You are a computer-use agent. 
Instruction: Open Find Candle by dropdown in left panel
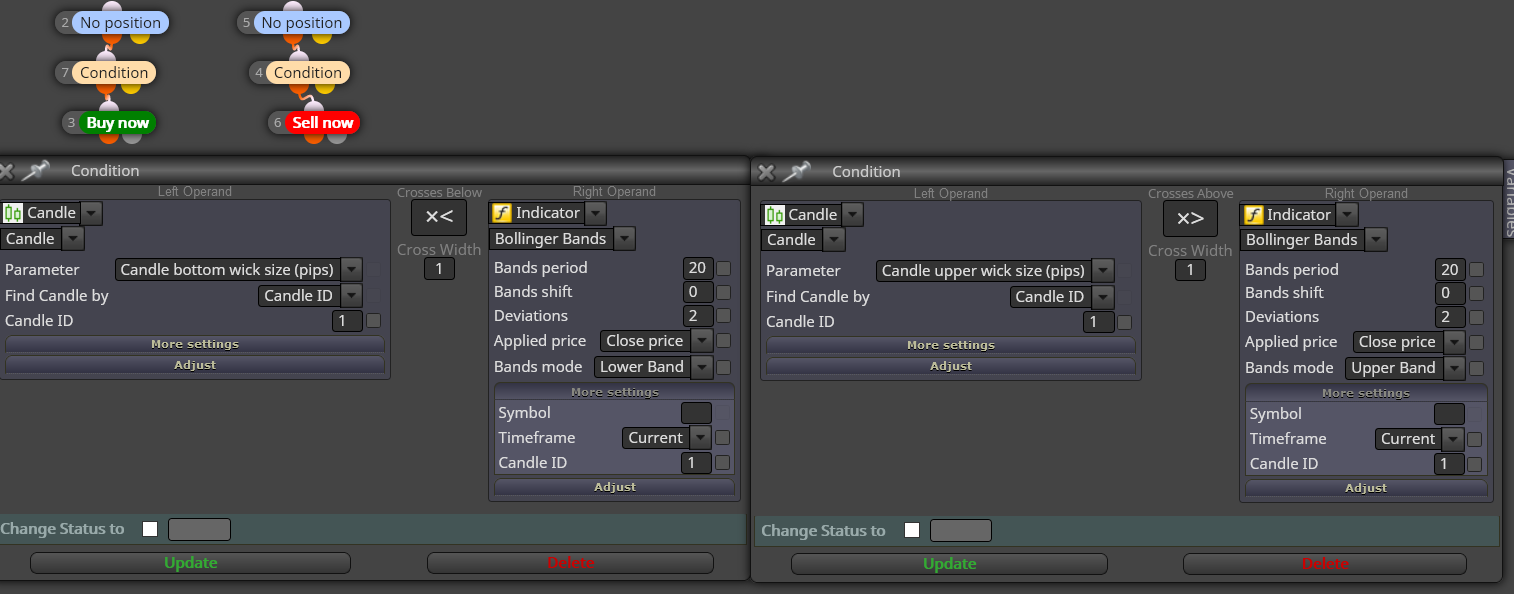[x=351, y=295]
